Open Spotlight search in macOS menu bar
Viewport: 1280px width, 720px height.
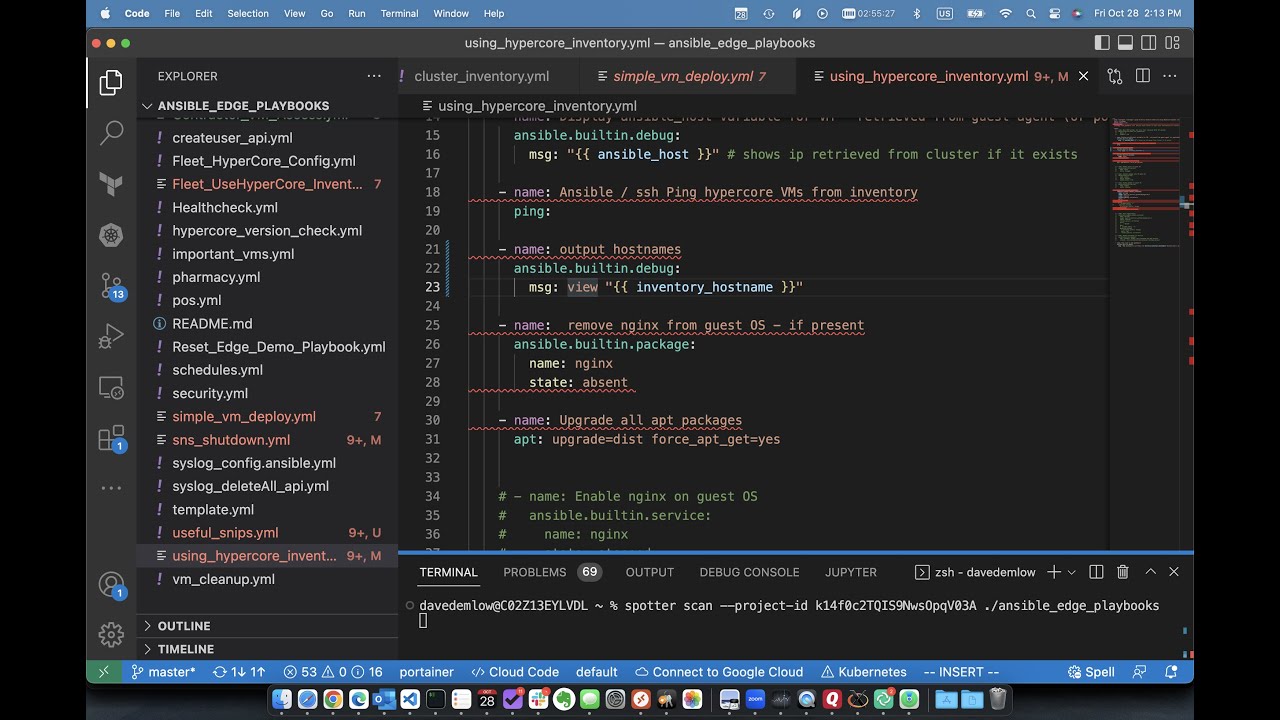(1030, 14)
